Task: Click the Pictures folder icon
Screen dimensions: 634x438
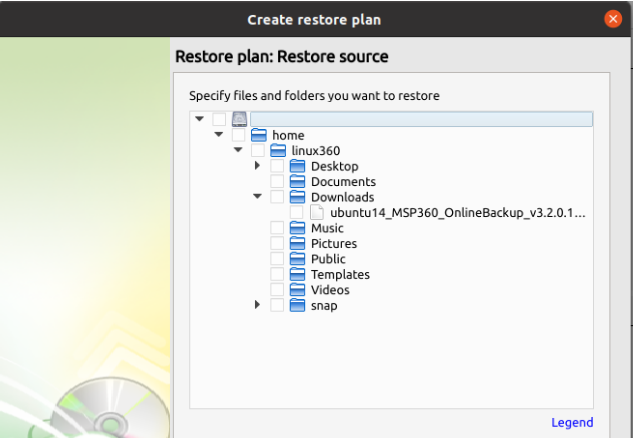Action: pyautogui.click(x=298, y=244)
